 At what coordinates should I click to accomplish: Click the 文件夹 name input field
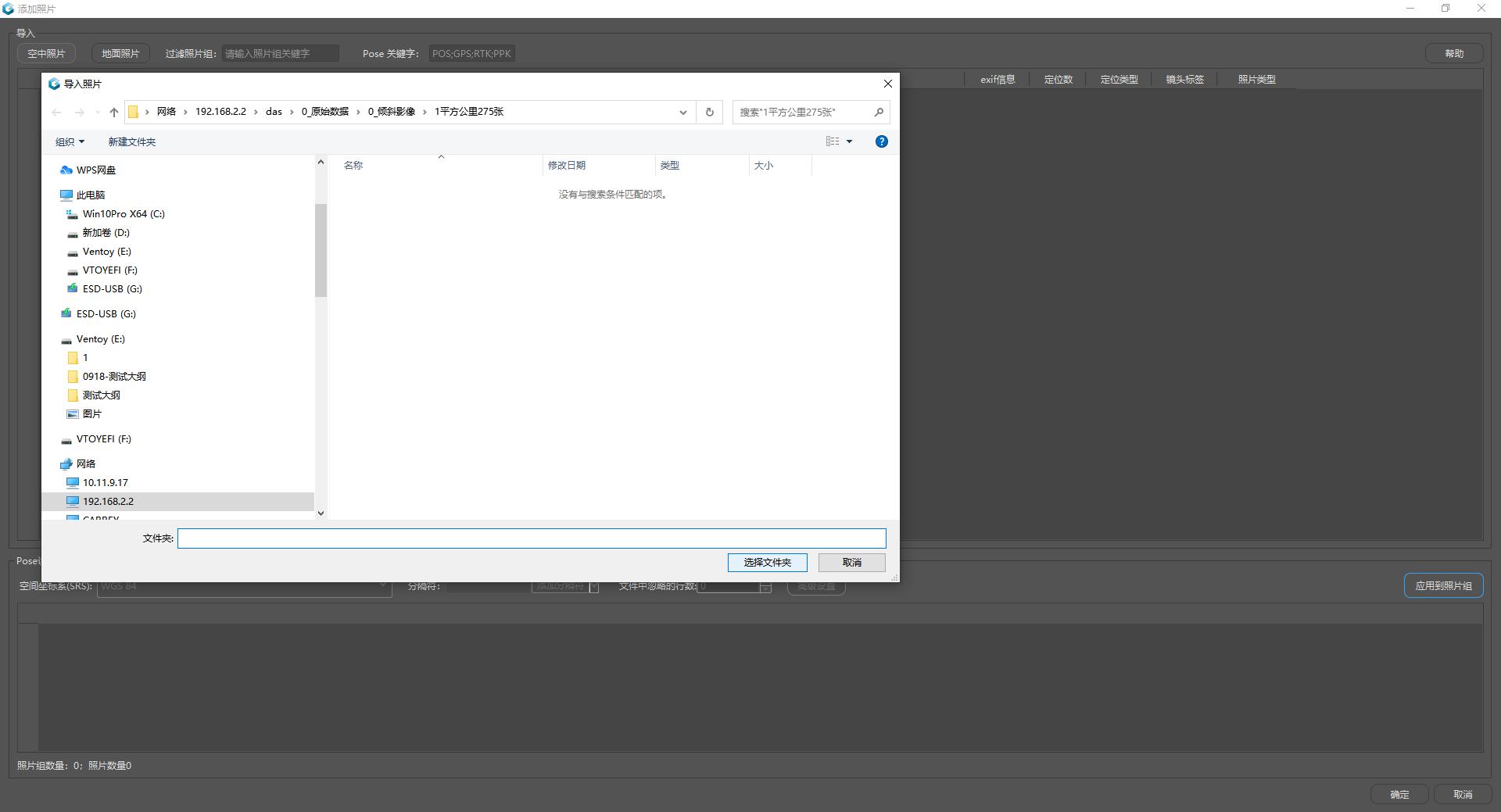click(532, 538)
